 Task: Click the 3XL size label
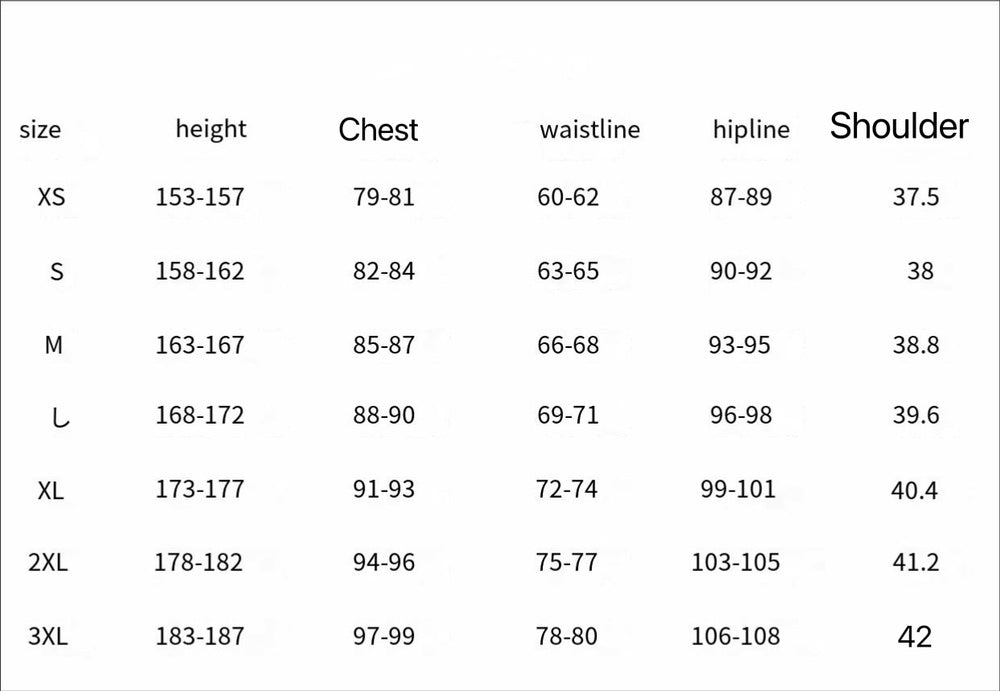pyautogui.click(x=48, y=636)
